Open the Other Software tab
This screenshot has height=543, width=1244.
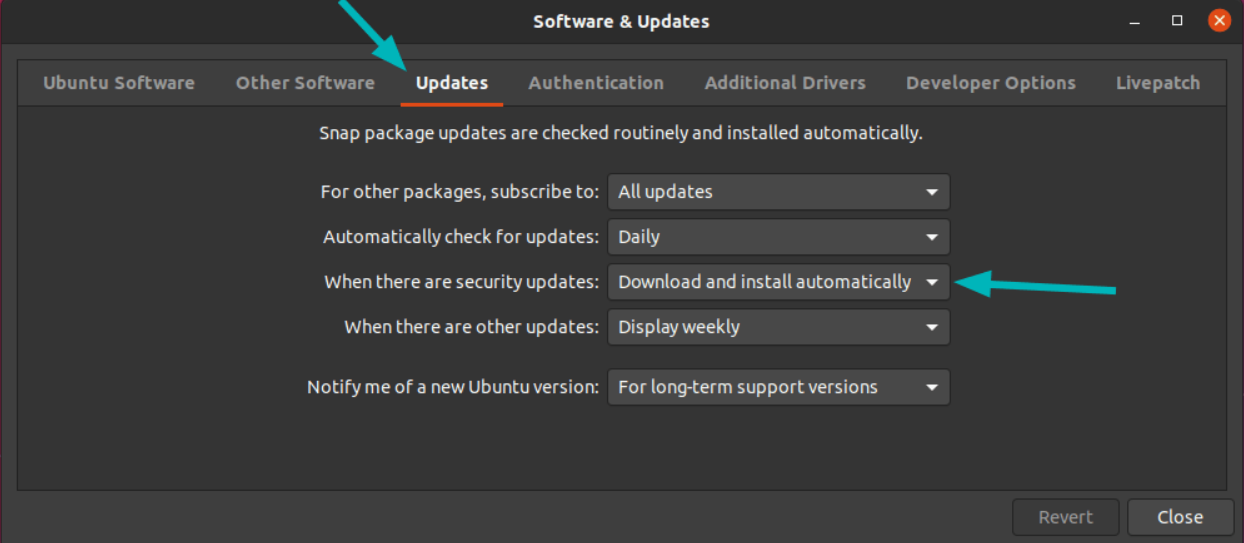coord(305,83)
